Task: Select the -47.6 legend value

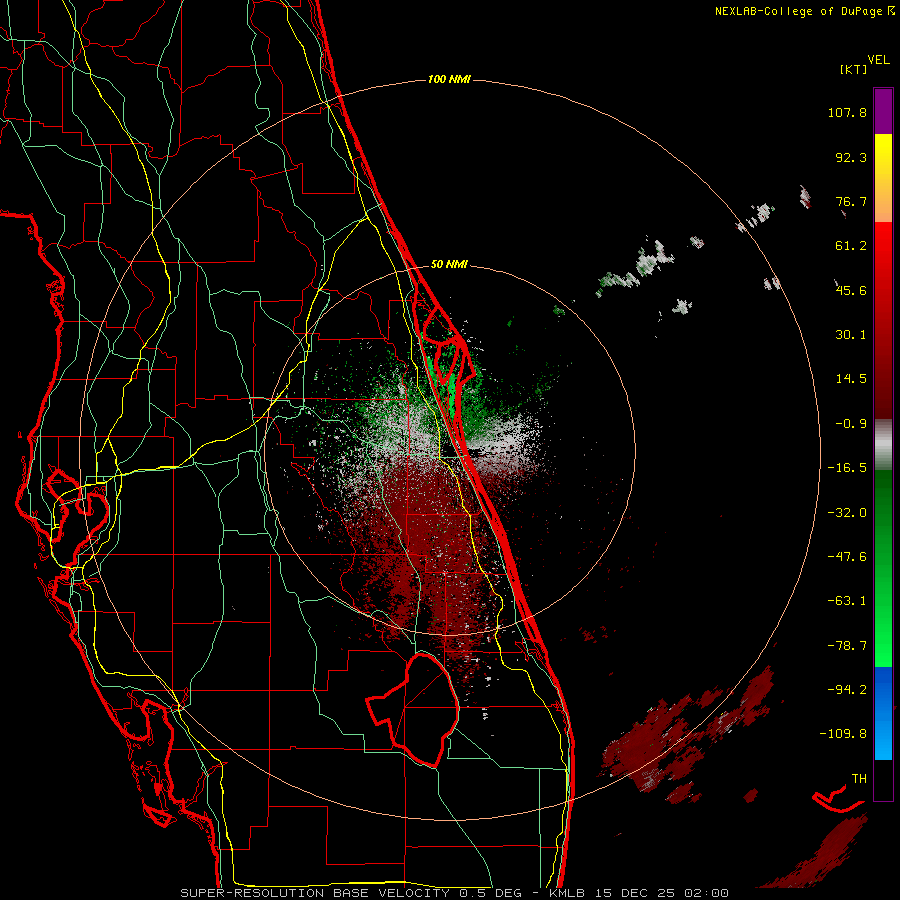Action: 847,557
